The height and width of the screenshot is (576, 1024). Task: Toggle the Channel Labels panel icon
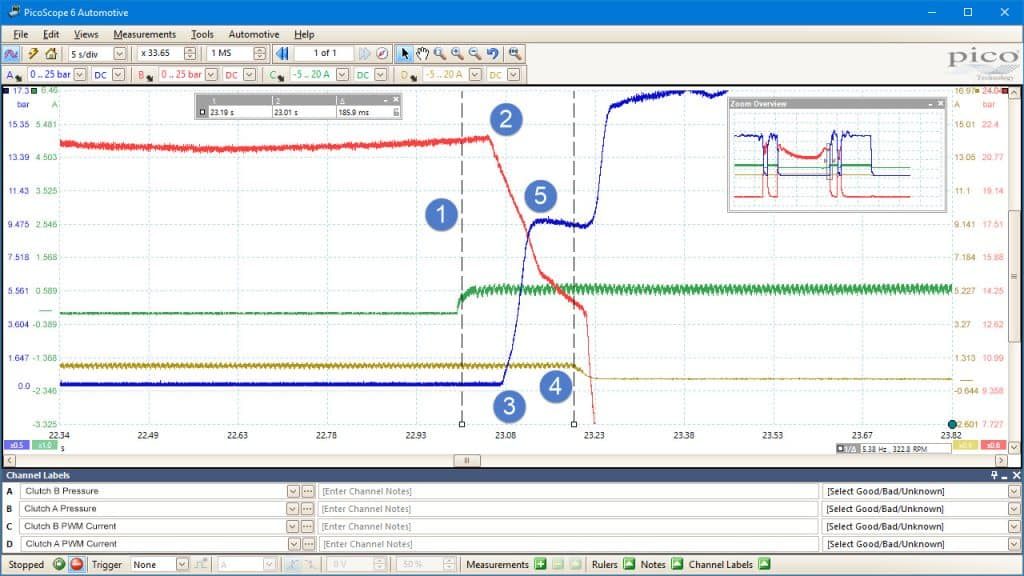(x=765, y=564)
